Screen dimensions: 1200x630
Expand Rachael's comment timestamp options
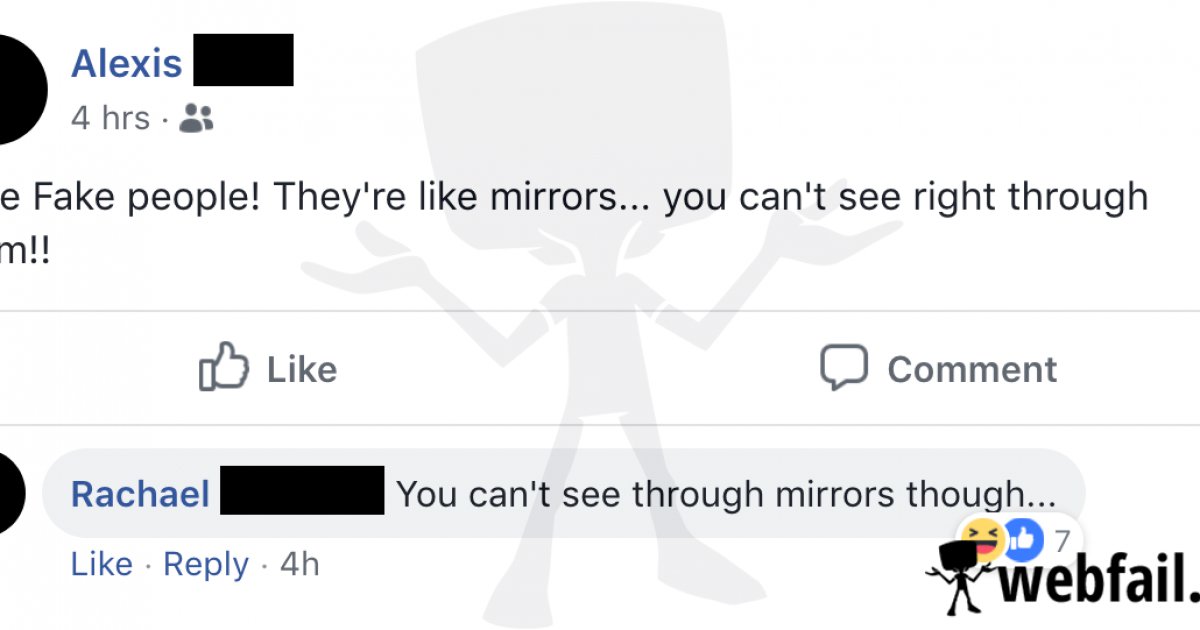[x=297, y=564]
